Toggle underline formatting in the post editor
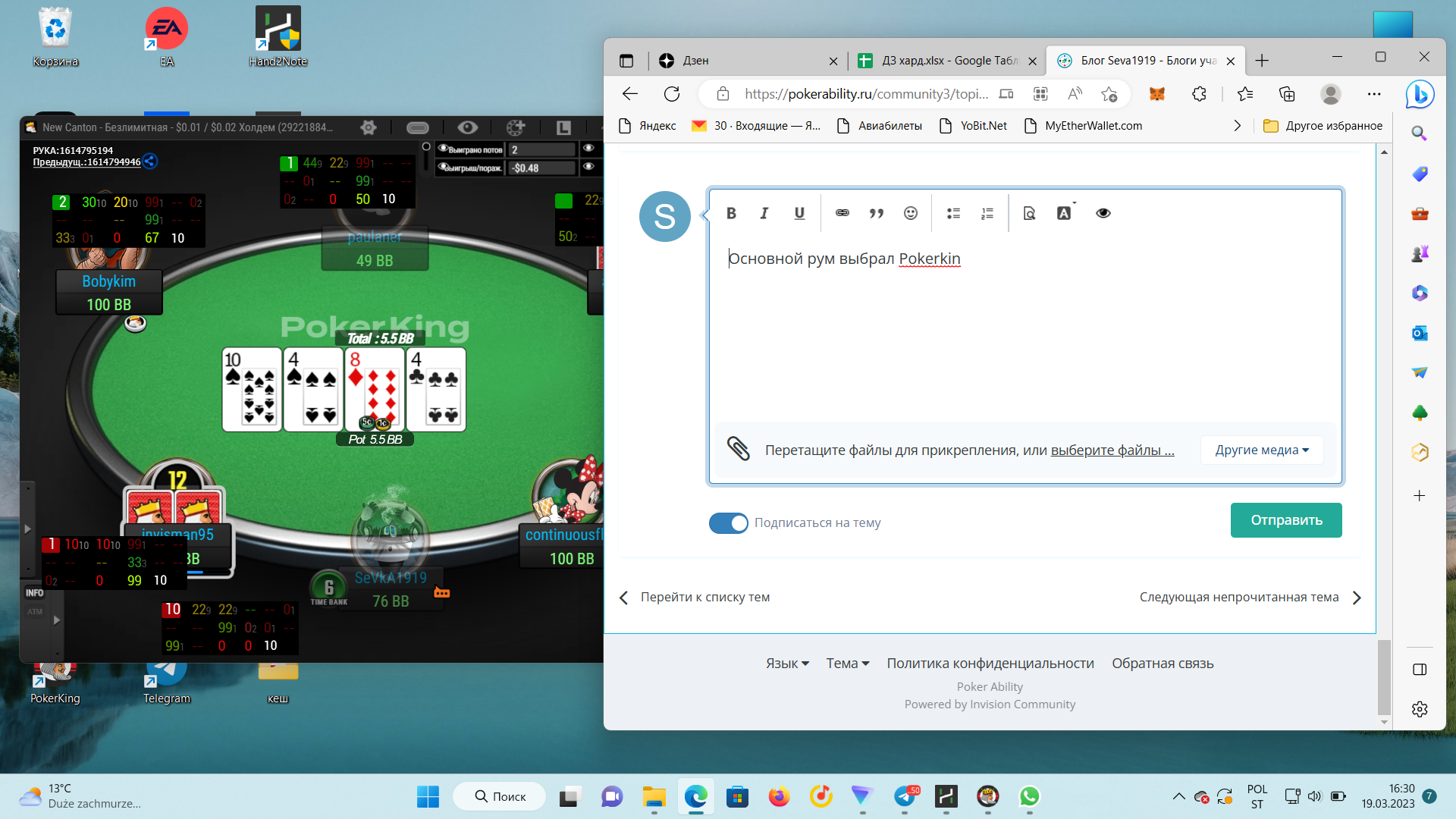The height and width of the screenshot is (819, 1456). [x=799, y=213]
